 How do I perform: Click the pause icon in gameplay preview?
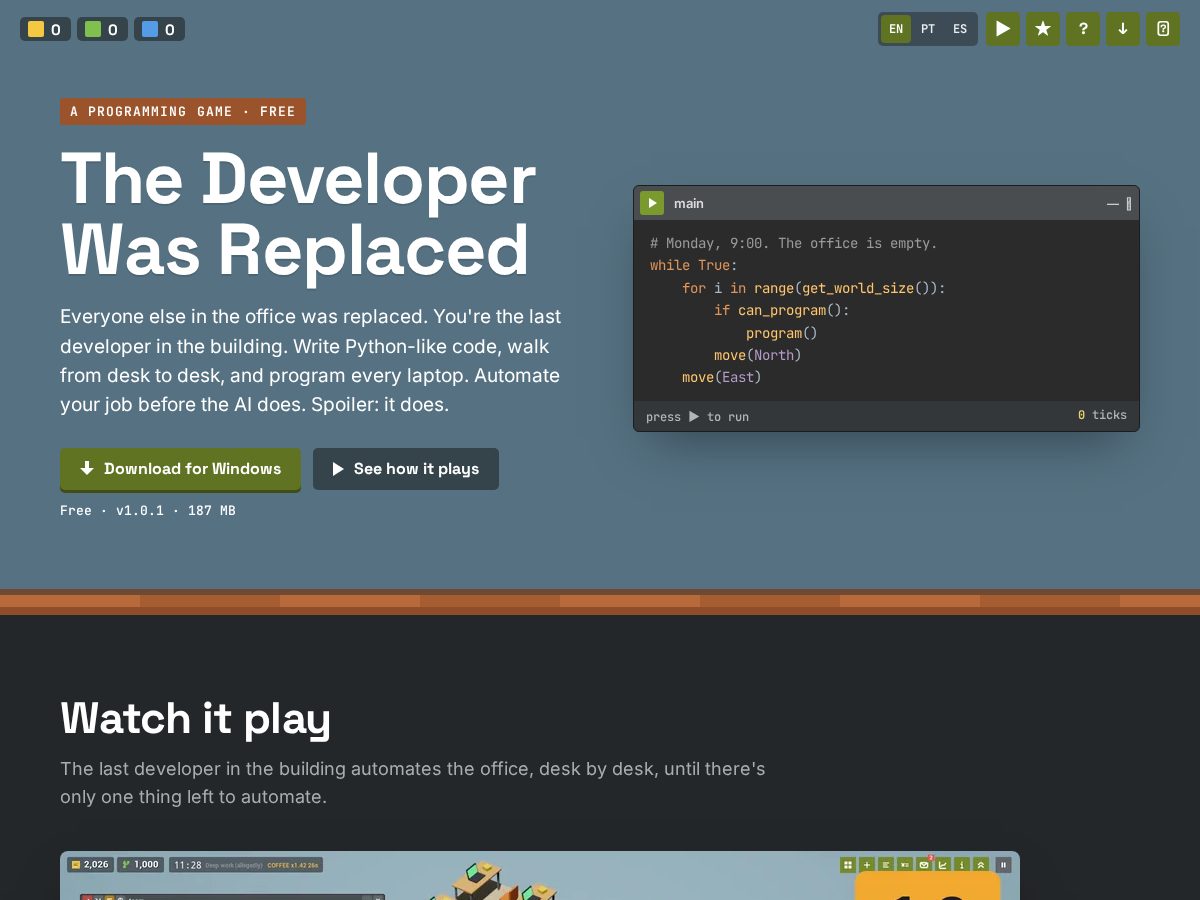click(x=1003, y=865)
